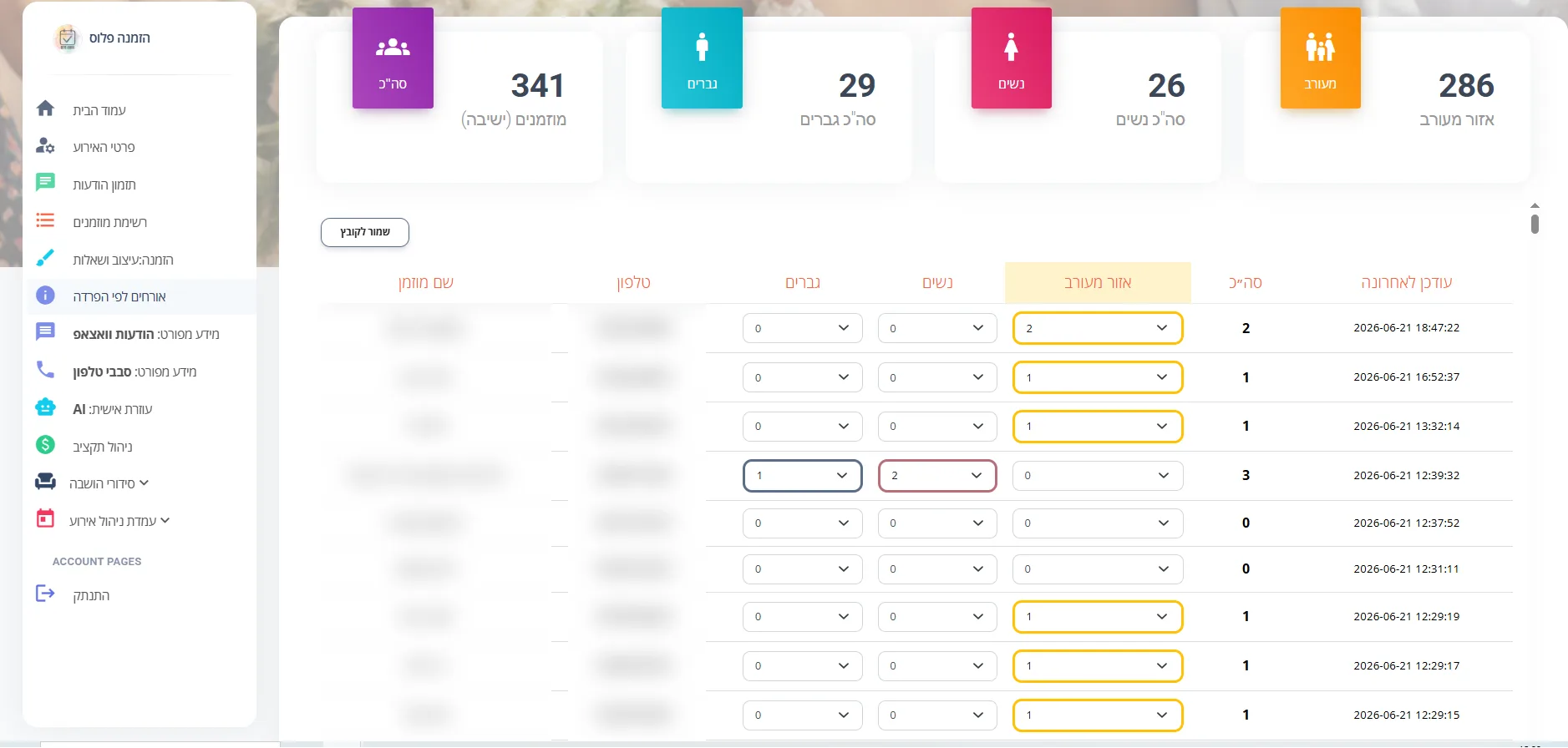
Task: Expand the סידורי הושבה seating submenu
Action: (108, 483)
